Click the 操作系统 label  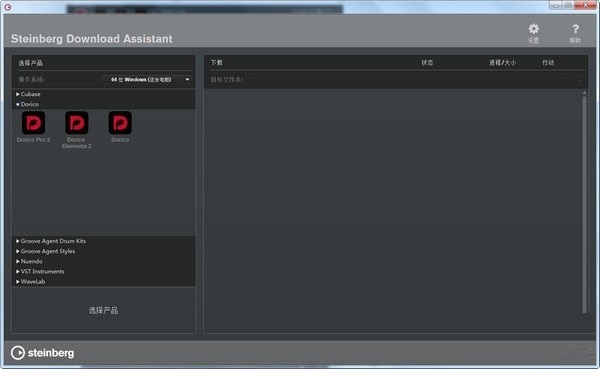[x=31, y=80]
